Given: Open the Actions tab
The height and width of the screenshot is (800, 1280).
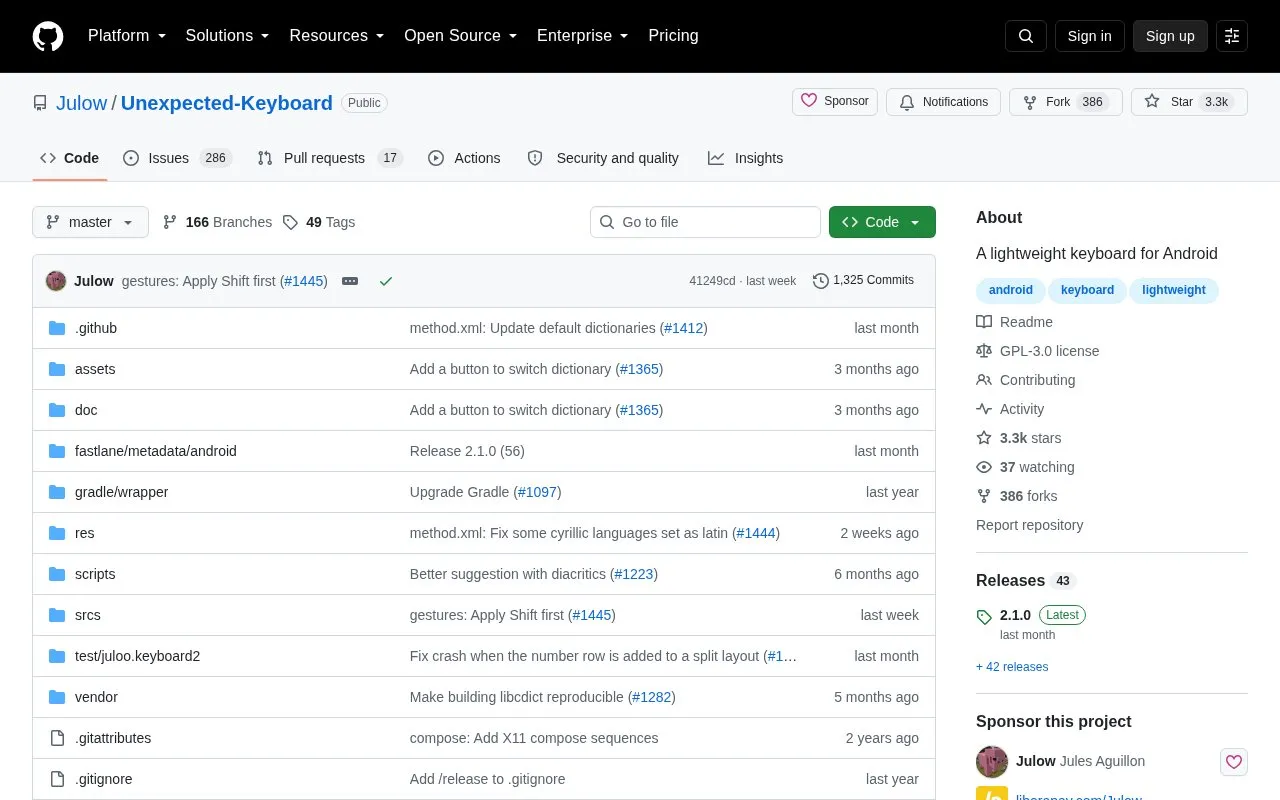Looking at the screenshot, I should 464,158.
